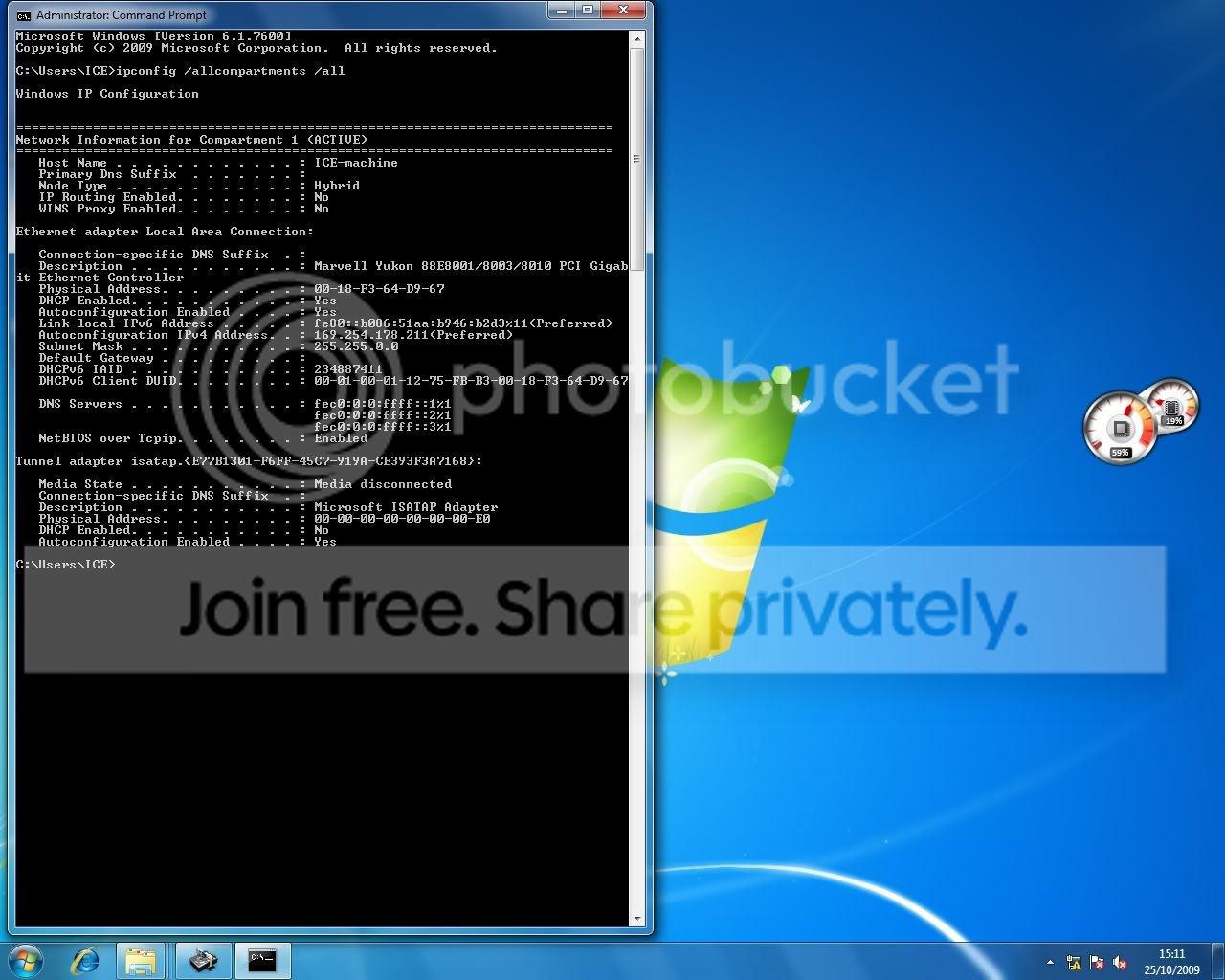Click the muted volume speaker icon
The image size is (1225, 980).
[1120, 962]
